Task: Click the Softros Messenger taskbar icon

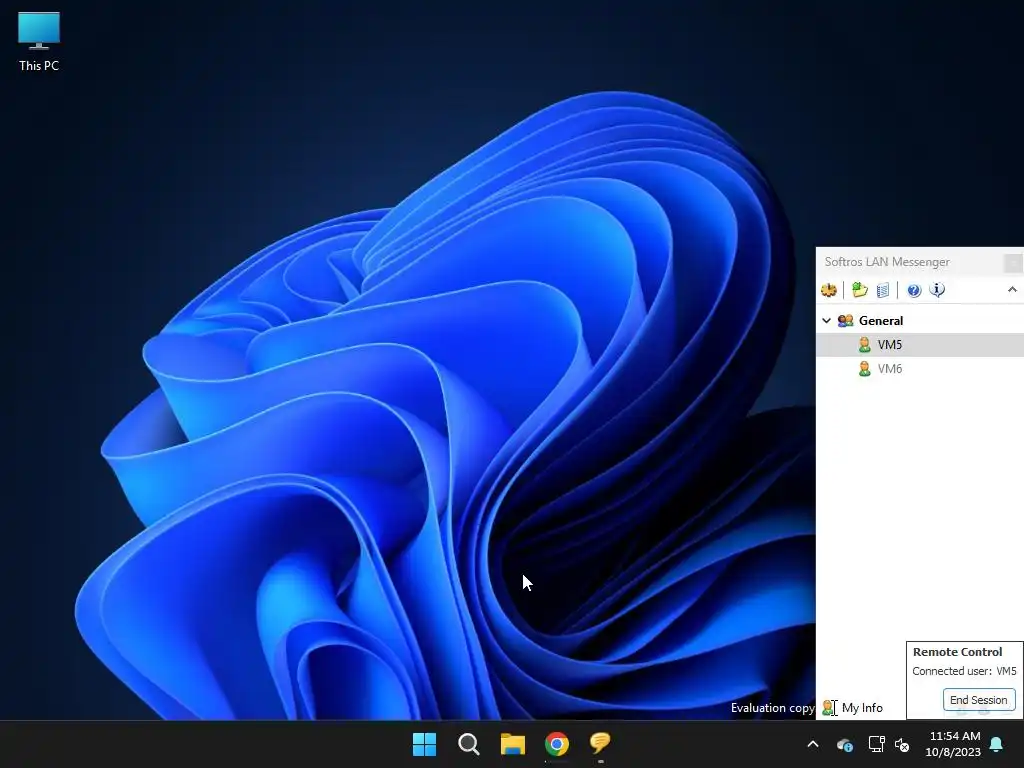Action: (600, 743)
